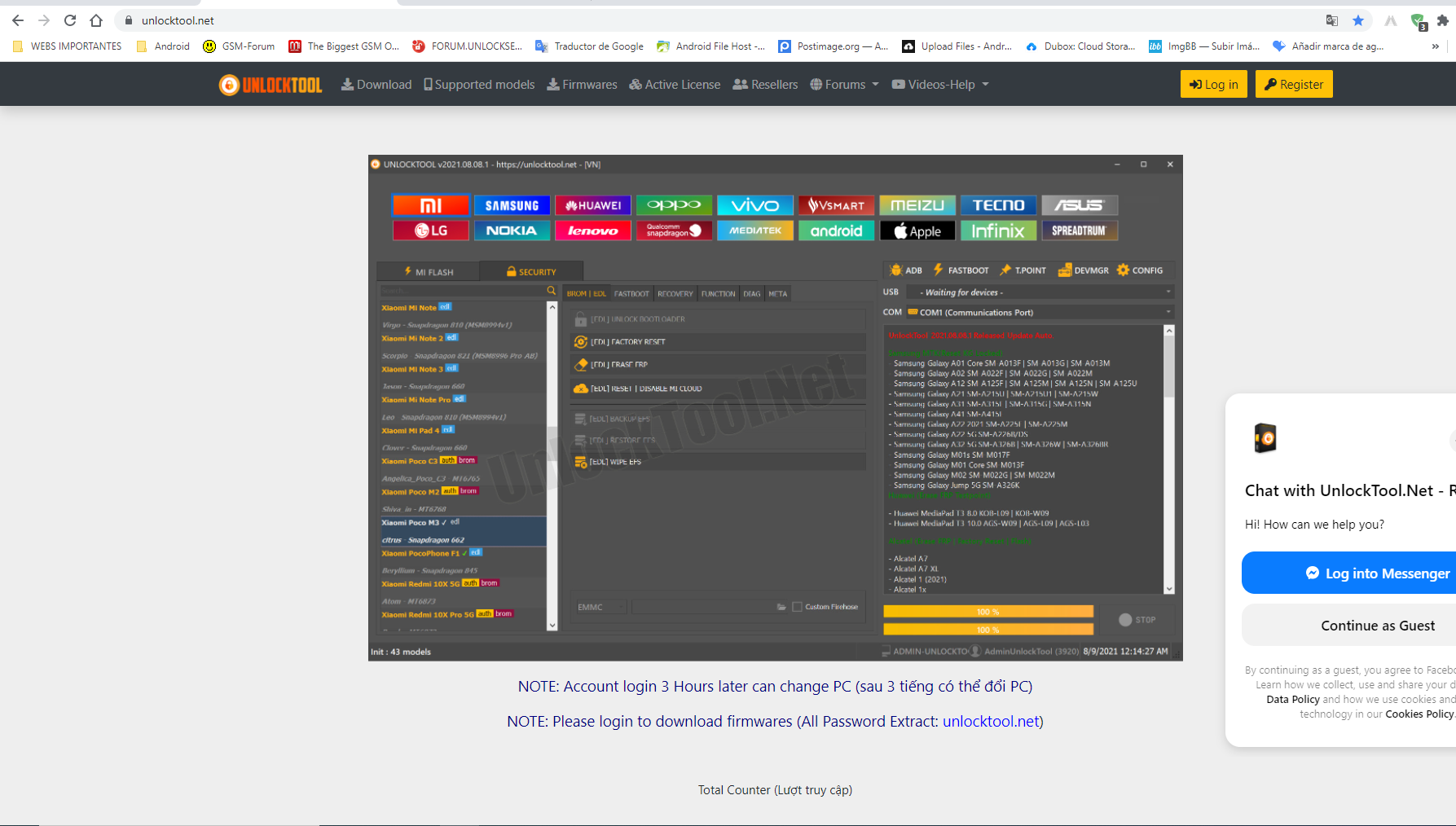This screenshot has width=1456, height=826.
Task: Open the browser home page
Action: point(96,20)
